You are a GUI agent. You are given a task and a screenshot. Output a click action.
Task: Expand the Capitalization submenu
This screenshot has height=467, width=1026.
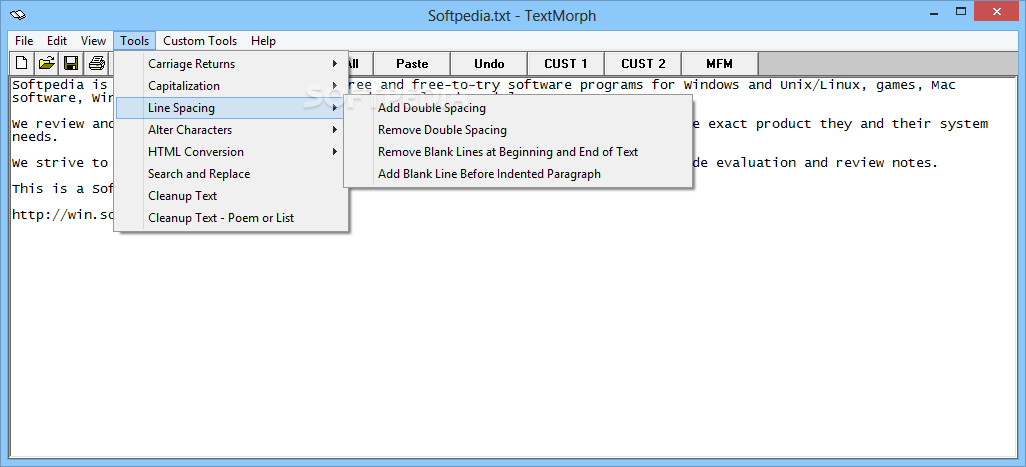(x=230, y=86)
